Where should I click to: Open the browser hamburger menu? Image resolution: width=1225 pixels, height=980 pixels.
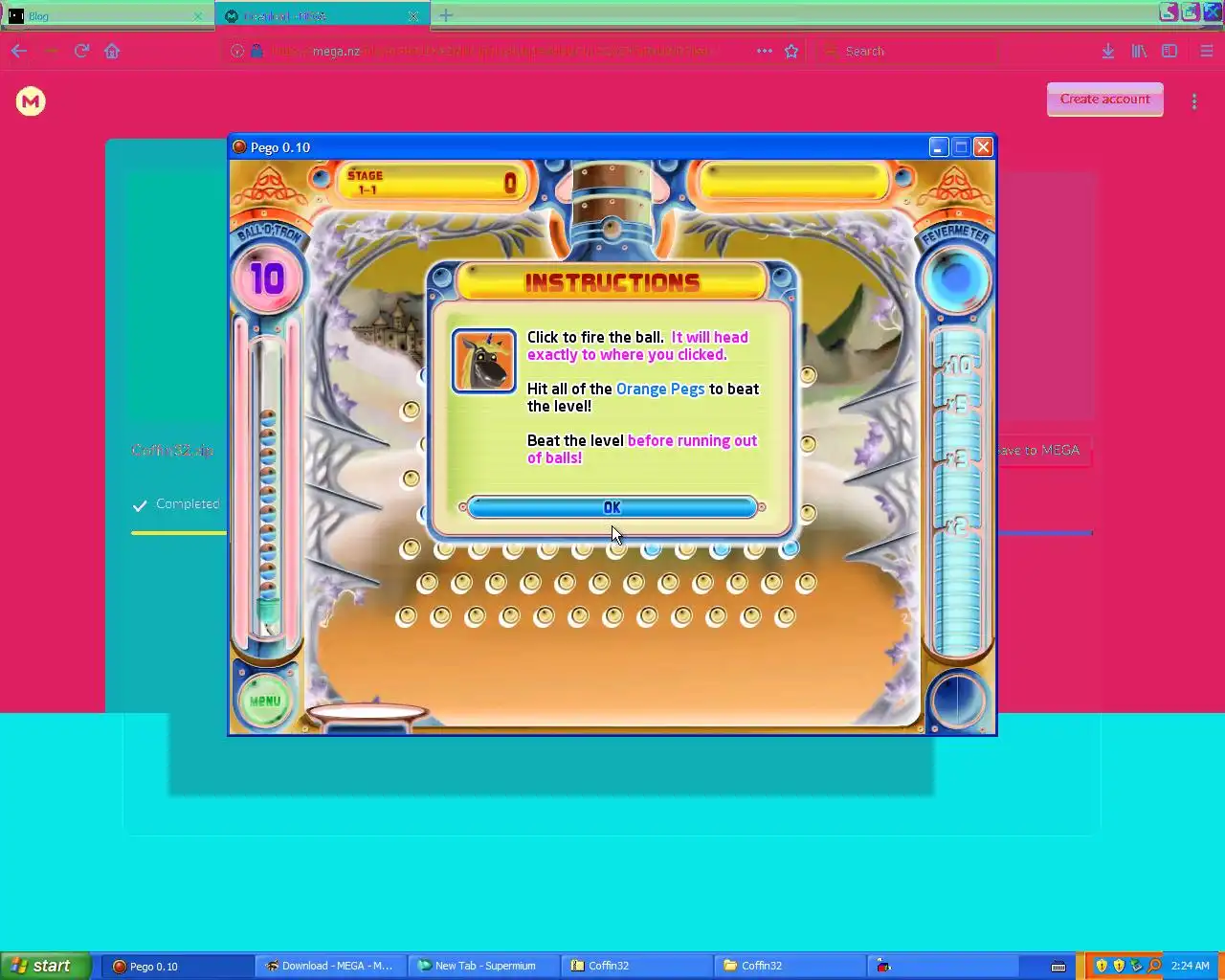(1206, 51)
